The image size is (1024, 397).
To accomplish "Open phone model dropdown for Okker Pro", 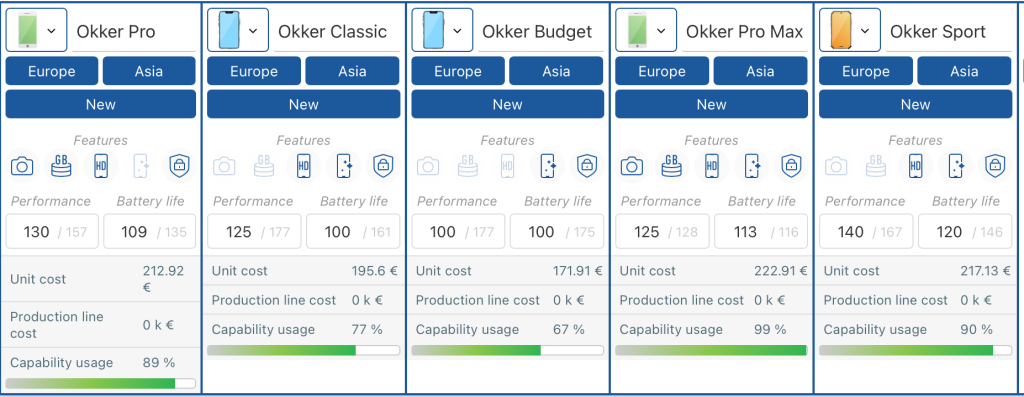I will (36, 30).
